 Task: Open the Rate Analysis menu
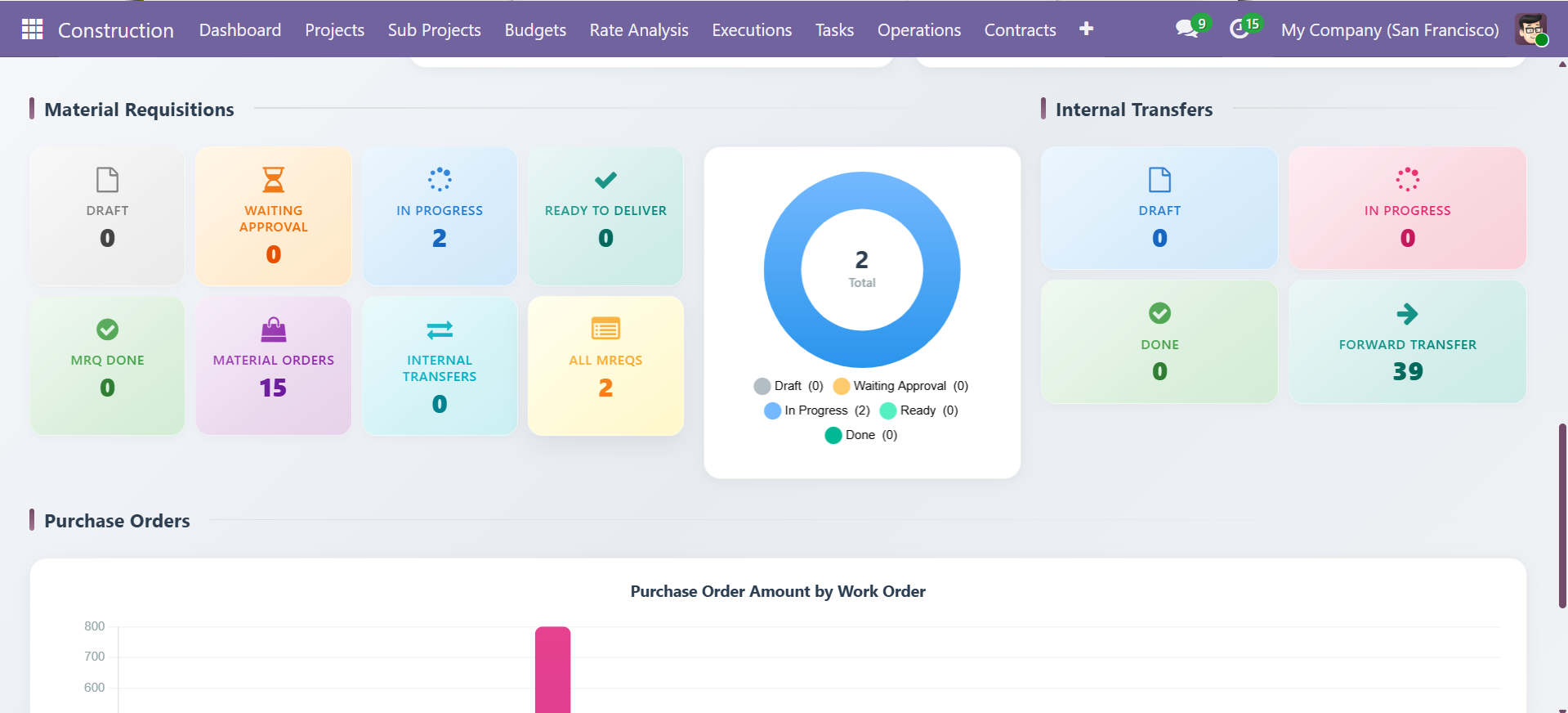point(639,30)
